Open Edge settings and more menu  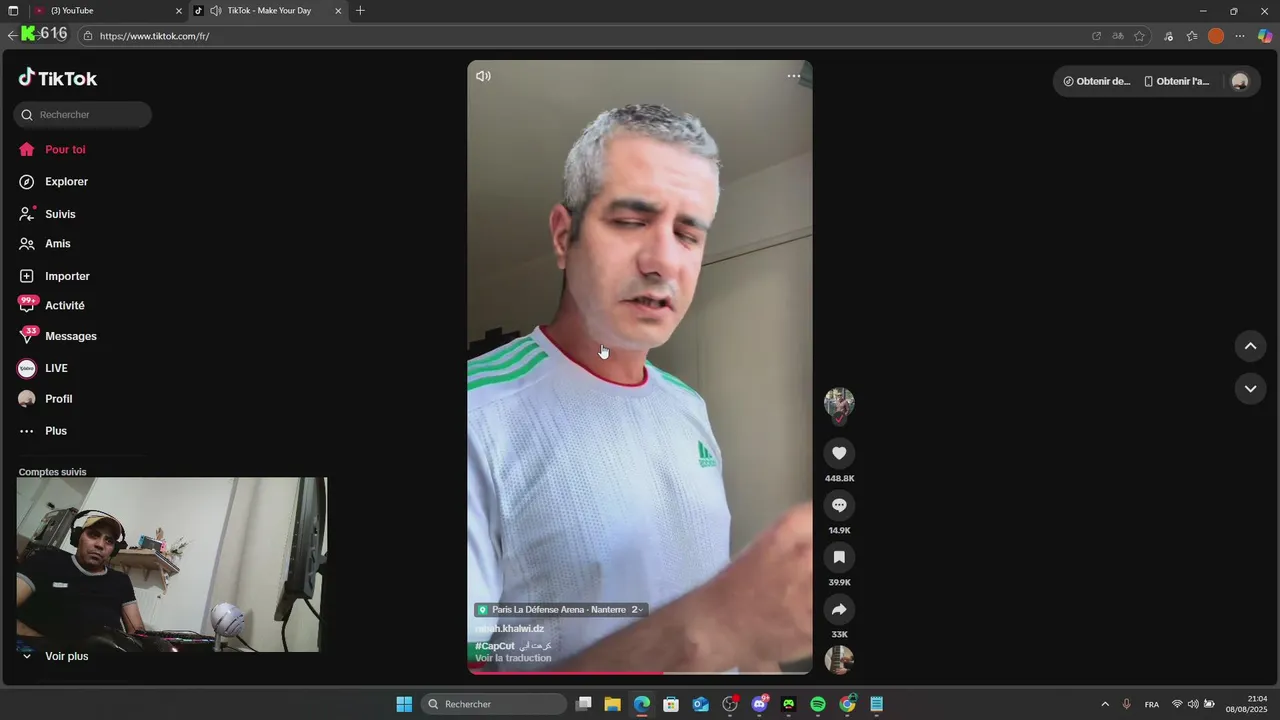[1240, 36]
